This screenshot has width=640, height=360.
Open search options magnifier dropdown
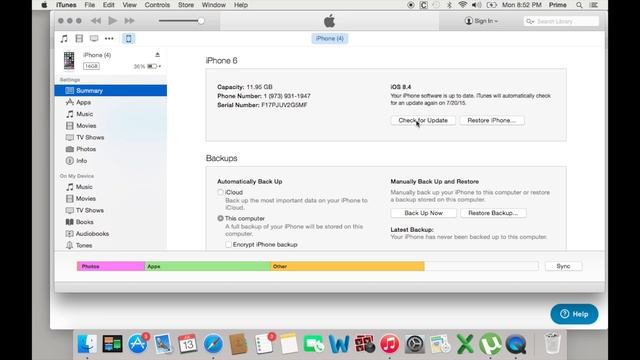coord(530,21)
